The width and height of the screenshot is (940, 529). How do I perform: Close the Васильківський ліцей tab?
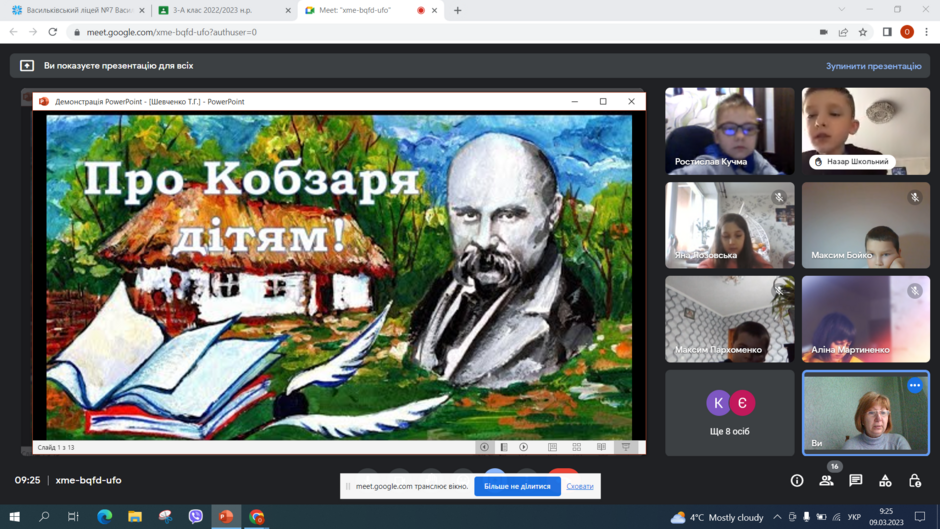pos(141,10)
